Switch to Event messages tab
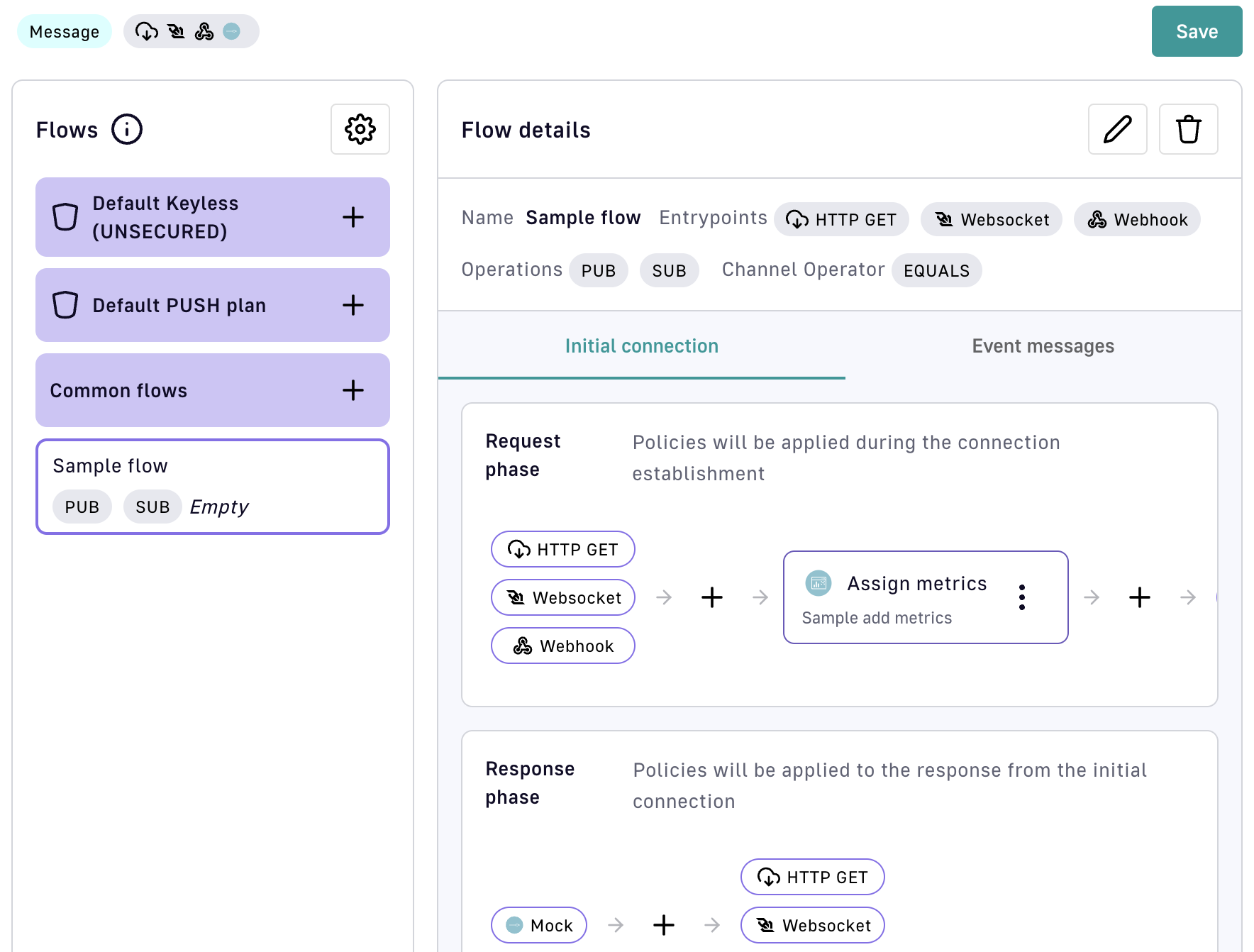Screen dimensions: 1254x952 (x=1042, y=346)
